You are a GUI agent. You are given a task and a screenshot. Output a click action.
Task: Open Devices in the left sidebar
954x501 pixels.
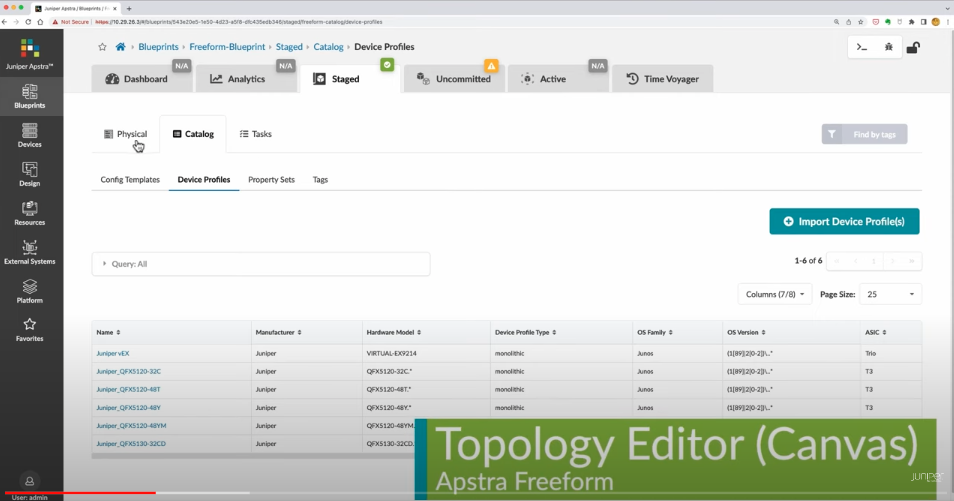click(30, 135)
